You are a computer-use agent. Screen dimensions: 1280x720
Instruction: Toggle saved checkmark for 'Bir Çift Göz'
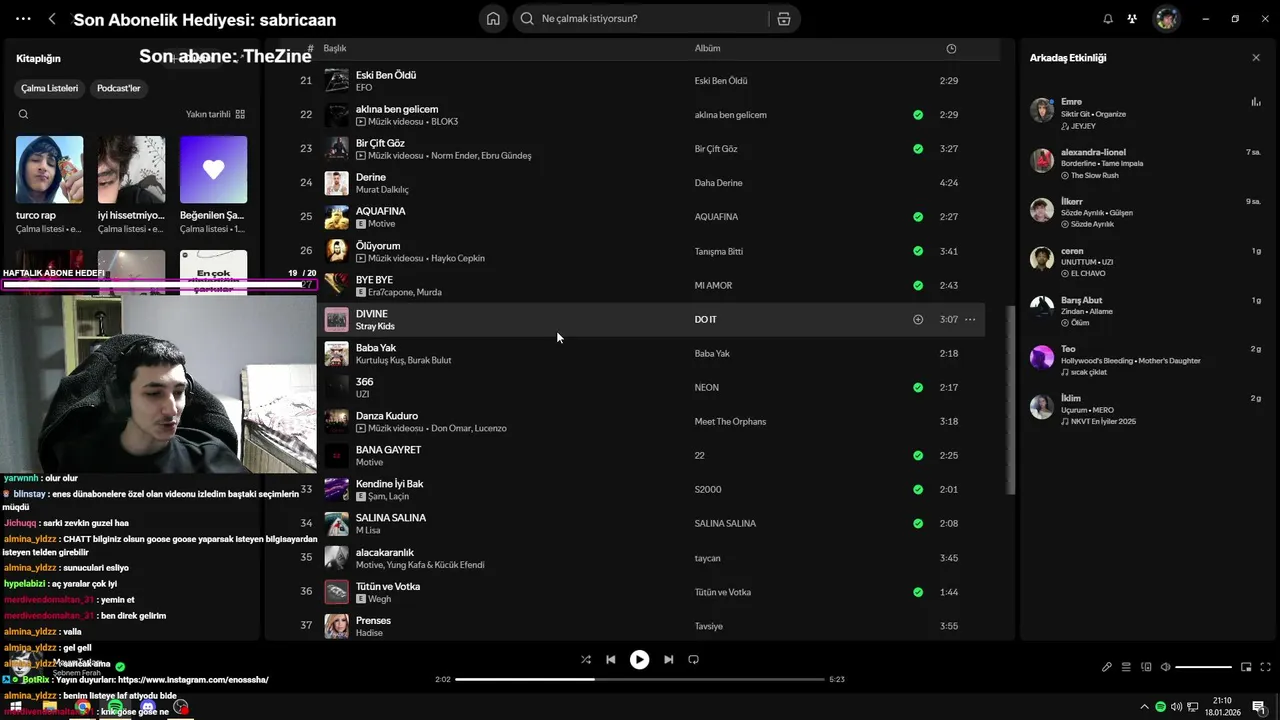point(918,149)
